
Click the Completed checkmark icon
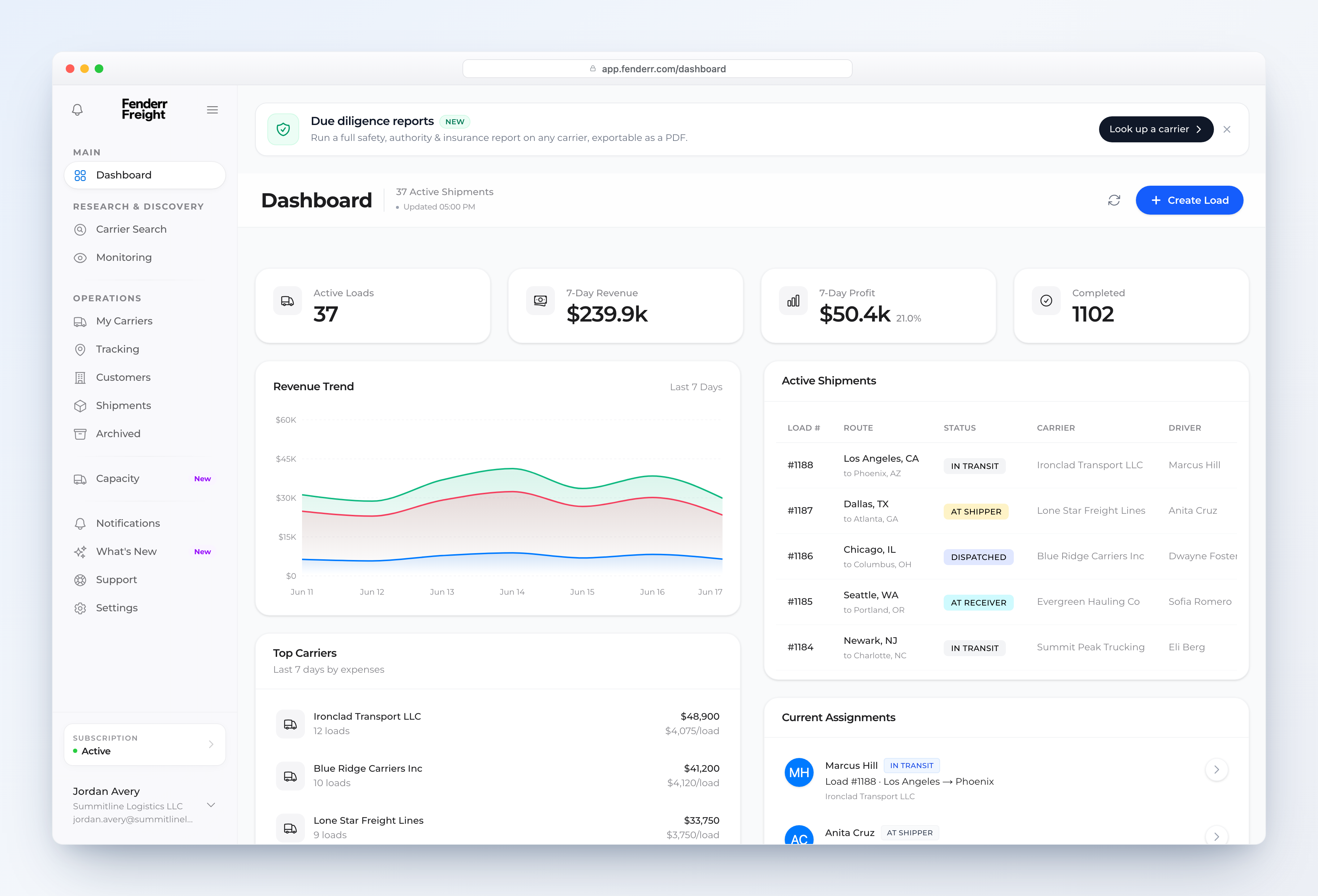pyautogui.click(x=1046, y=301)
